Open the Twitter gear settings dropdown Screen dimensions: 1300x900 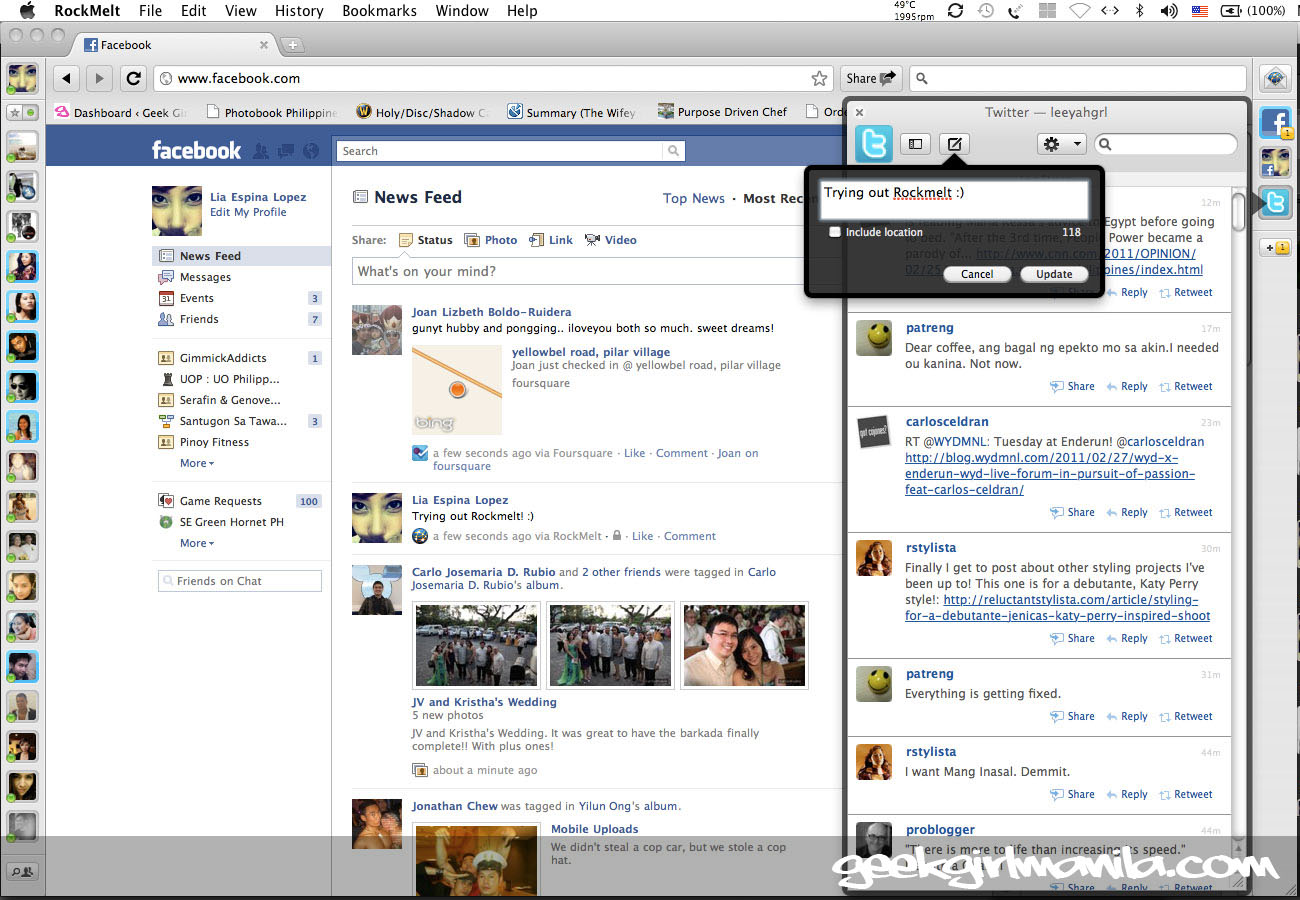pos(1061,144)
